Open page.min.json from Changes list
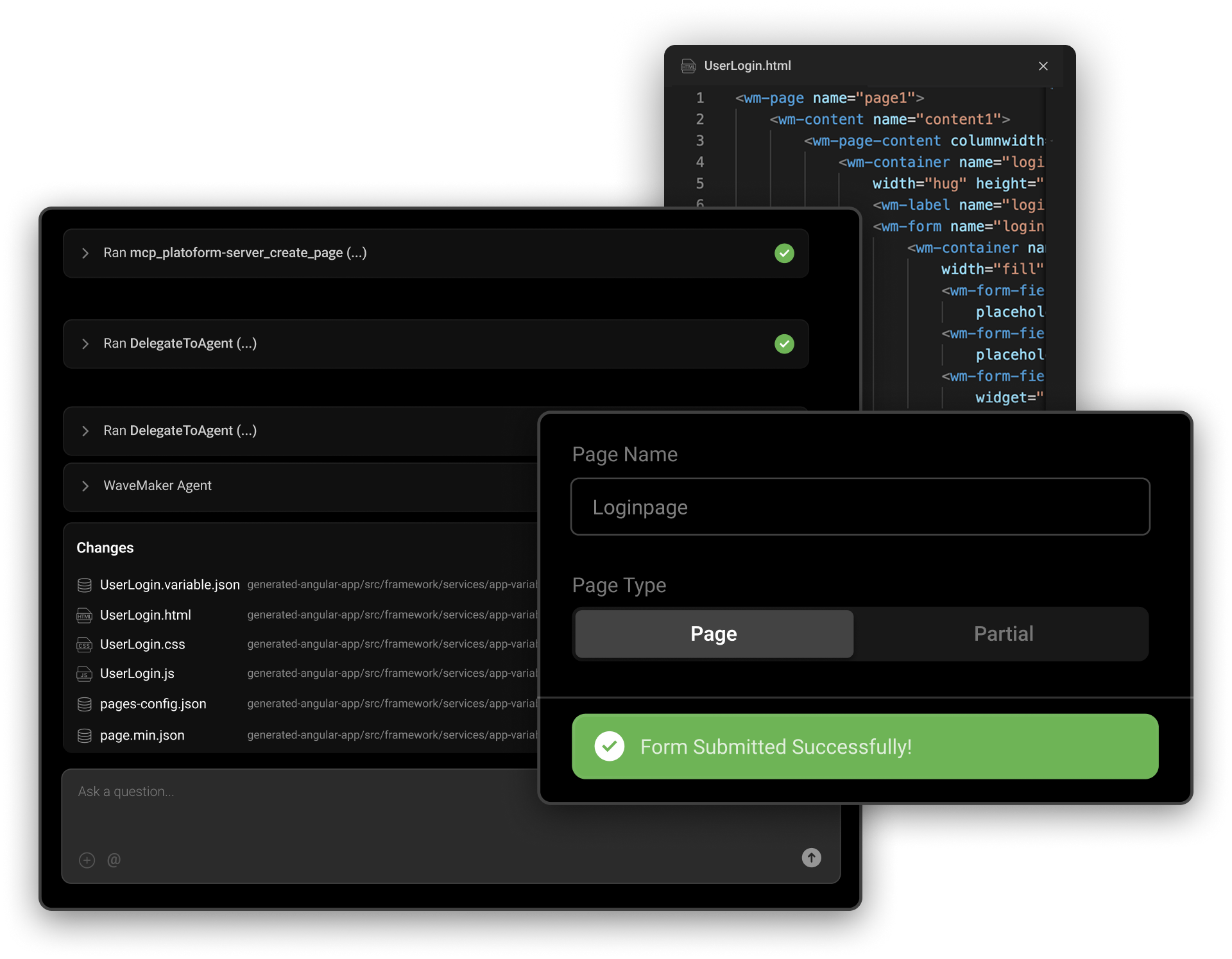 (142, 735)
